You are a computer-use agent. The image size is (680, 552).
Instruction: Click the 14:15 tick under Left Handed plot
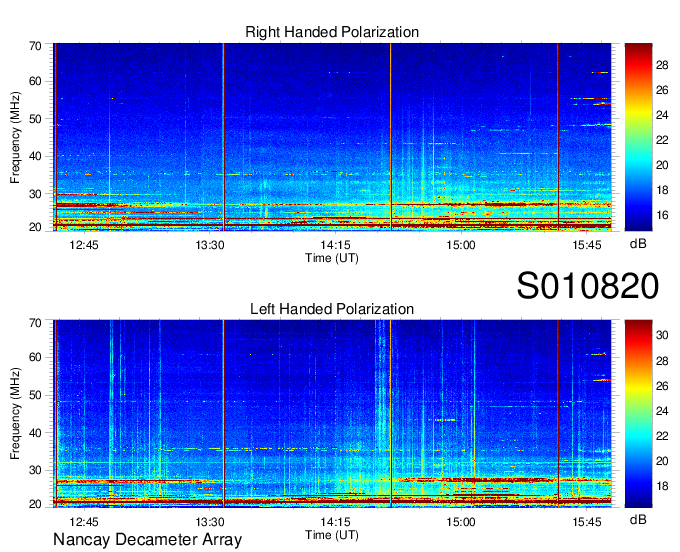[x=335, y=522]
